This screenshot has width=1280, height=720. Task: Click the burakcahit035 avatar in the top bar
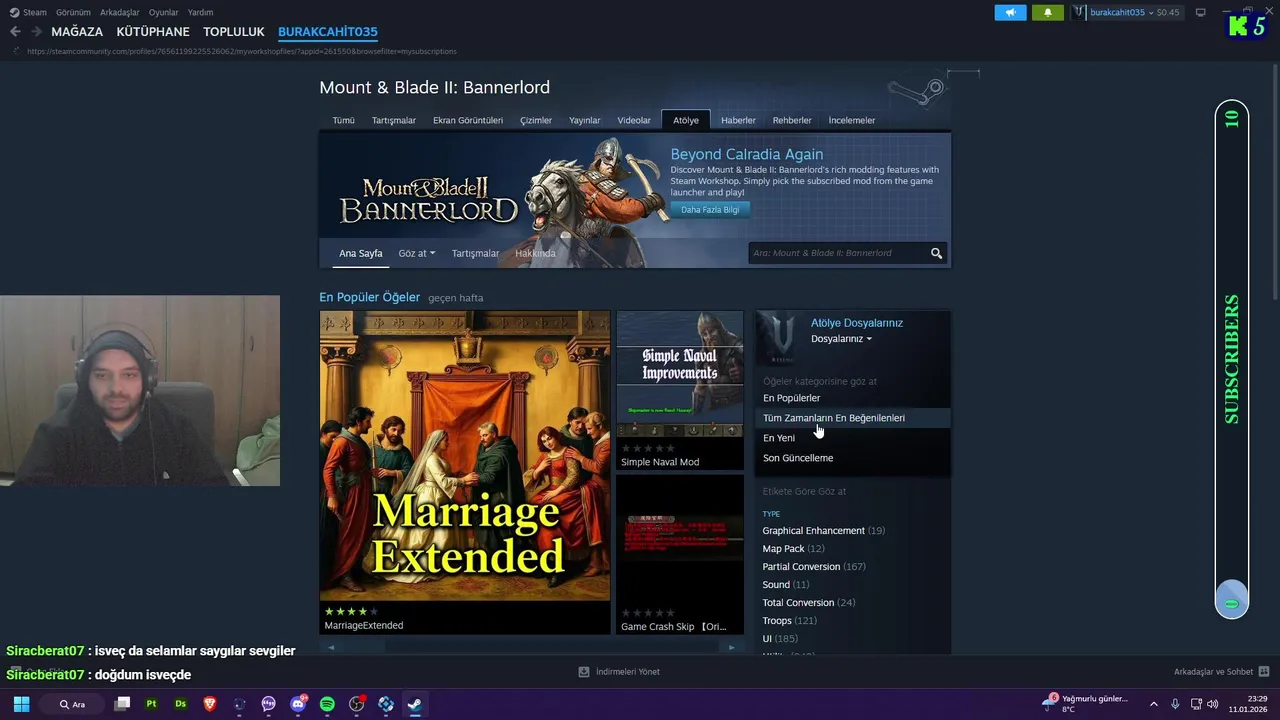[1079, 12]
